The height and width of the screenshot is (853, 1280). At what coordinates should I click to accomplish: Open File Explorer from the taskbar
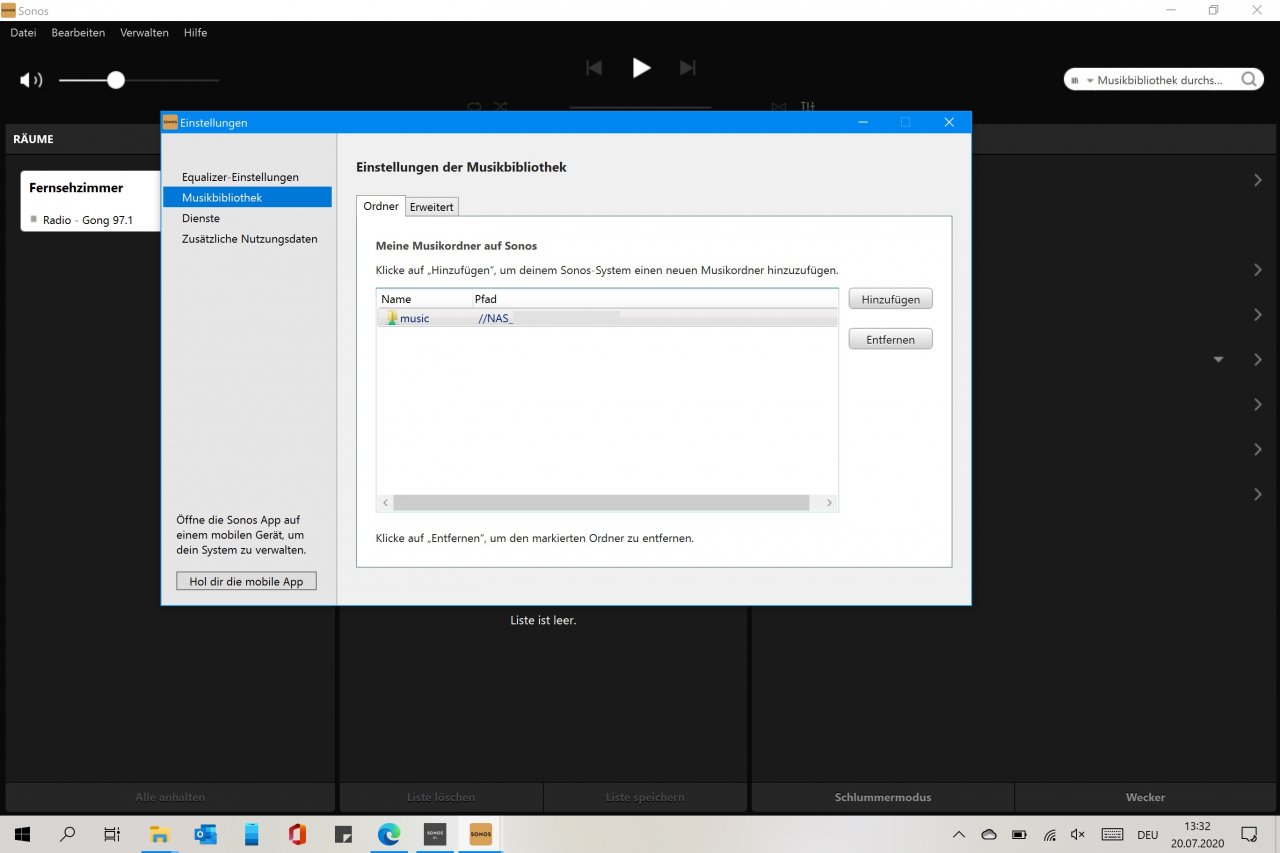(x=160, y=834)
